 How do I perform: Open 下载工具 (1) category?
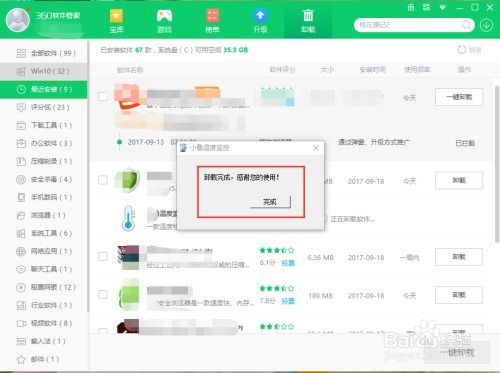coord(44,125)
